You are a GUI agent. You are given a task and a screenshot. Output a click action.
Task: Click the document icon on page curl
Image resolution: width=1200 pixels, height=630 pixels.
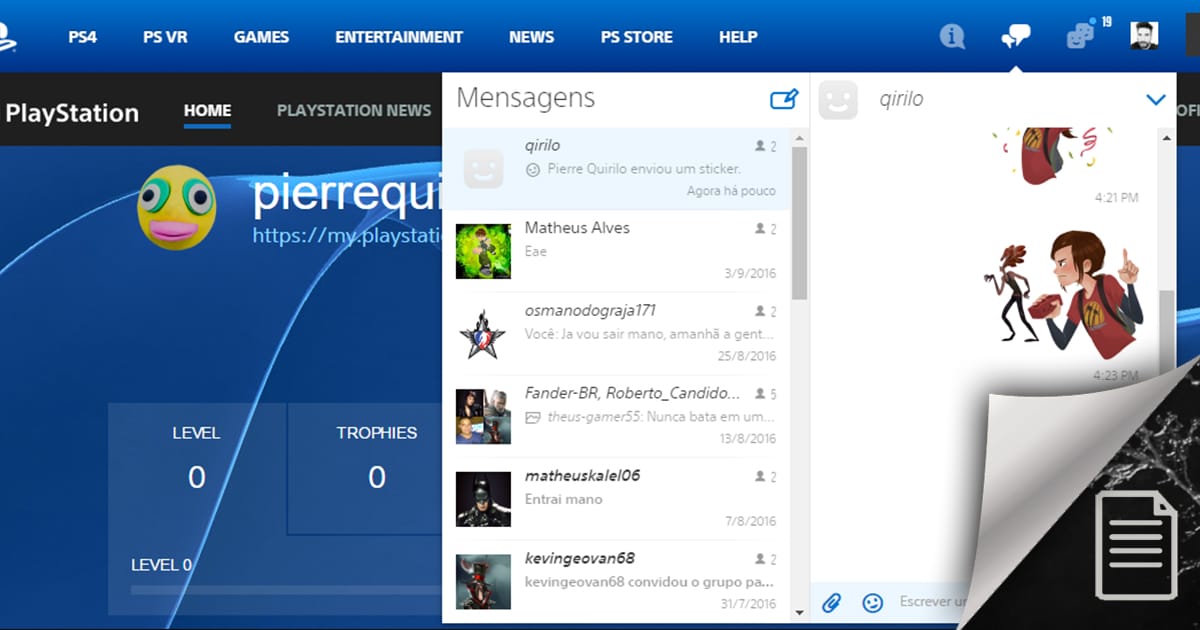pos(1135,544)
